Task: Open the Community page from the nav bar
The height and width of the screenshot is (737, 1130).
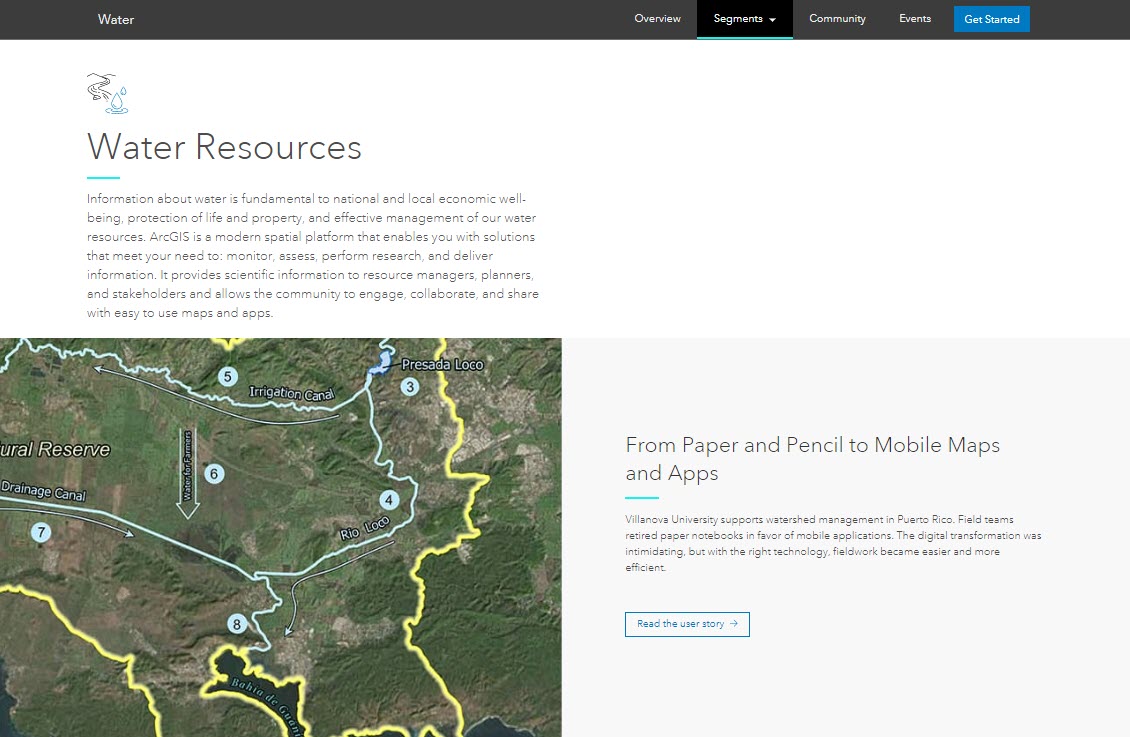Action: pos(837,18)
